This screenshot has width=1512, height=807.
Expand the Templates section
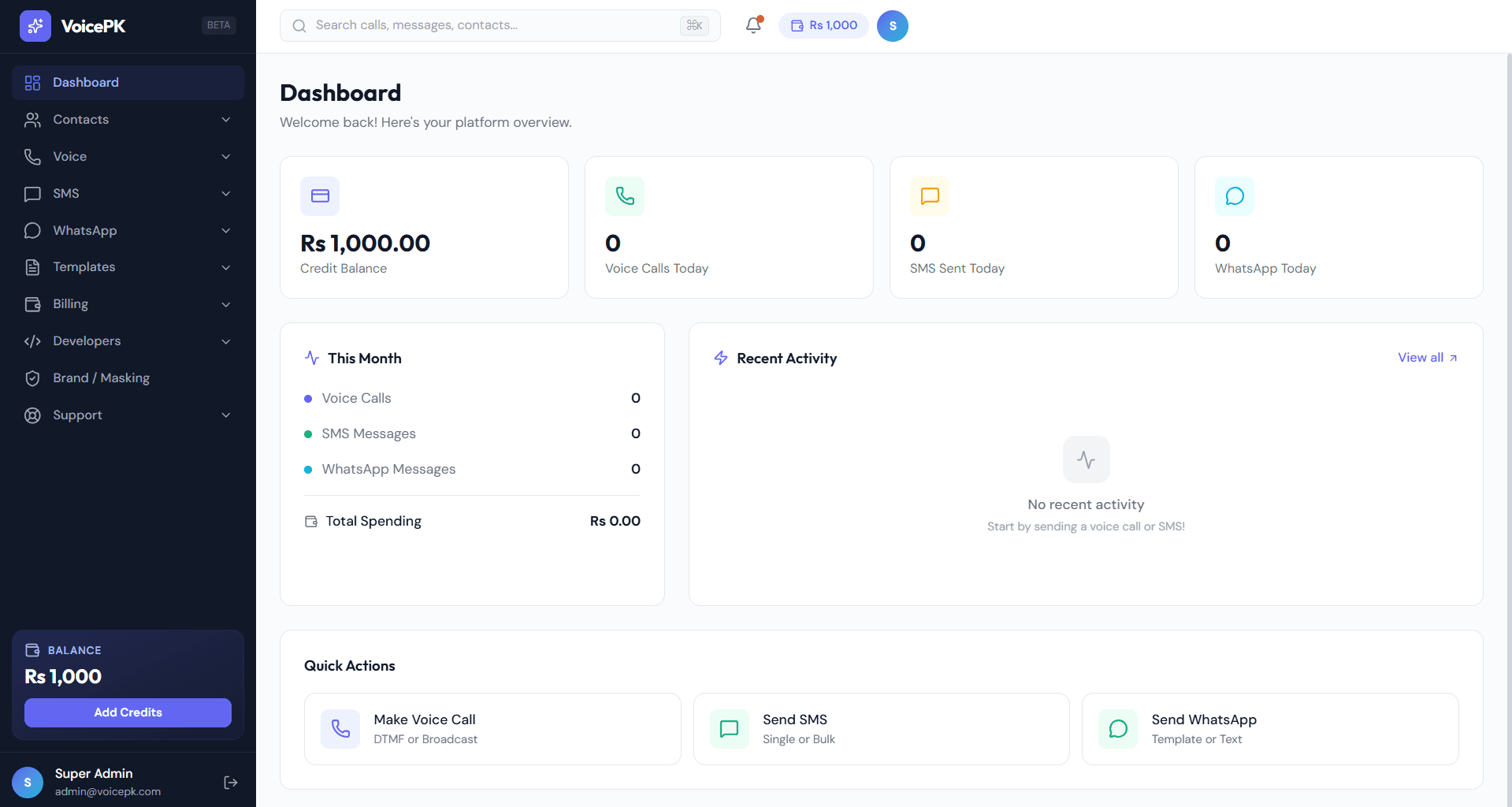128,266
